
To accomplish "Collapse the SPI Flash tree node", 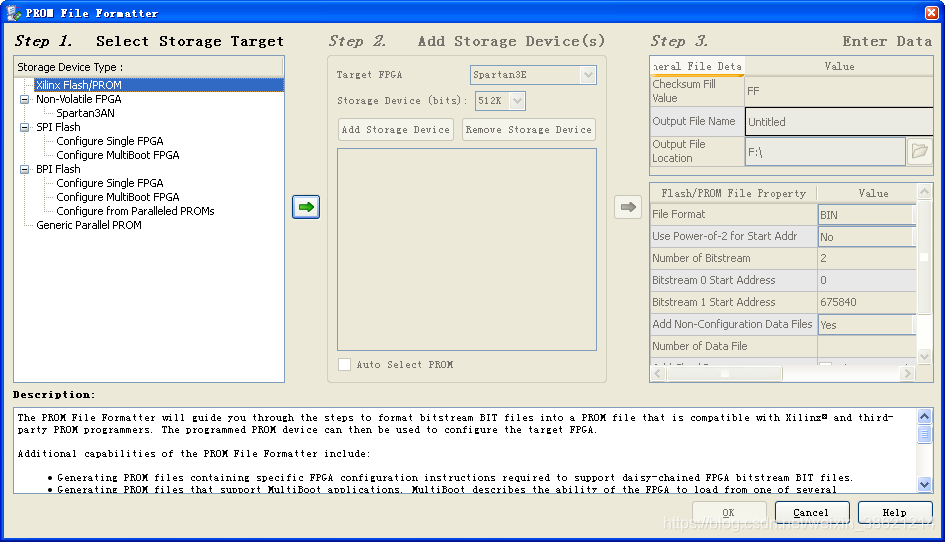I will (25, 127).
